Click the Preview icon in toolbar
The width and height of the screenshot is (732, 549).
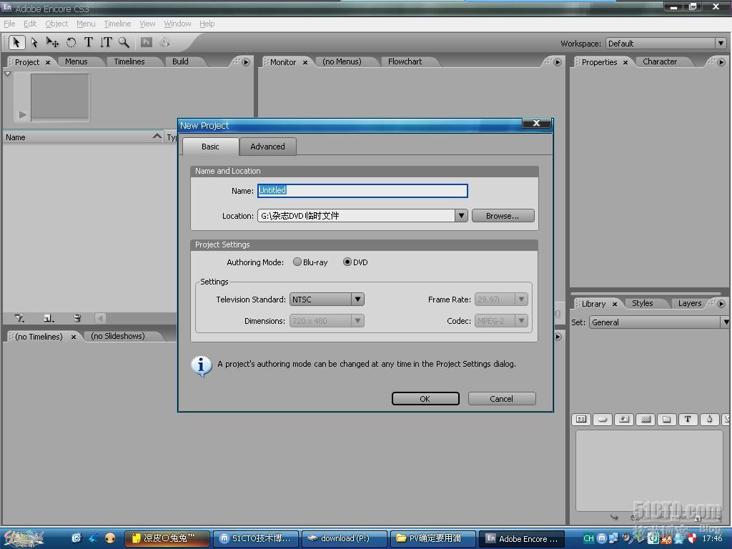(x=164, y=42)
